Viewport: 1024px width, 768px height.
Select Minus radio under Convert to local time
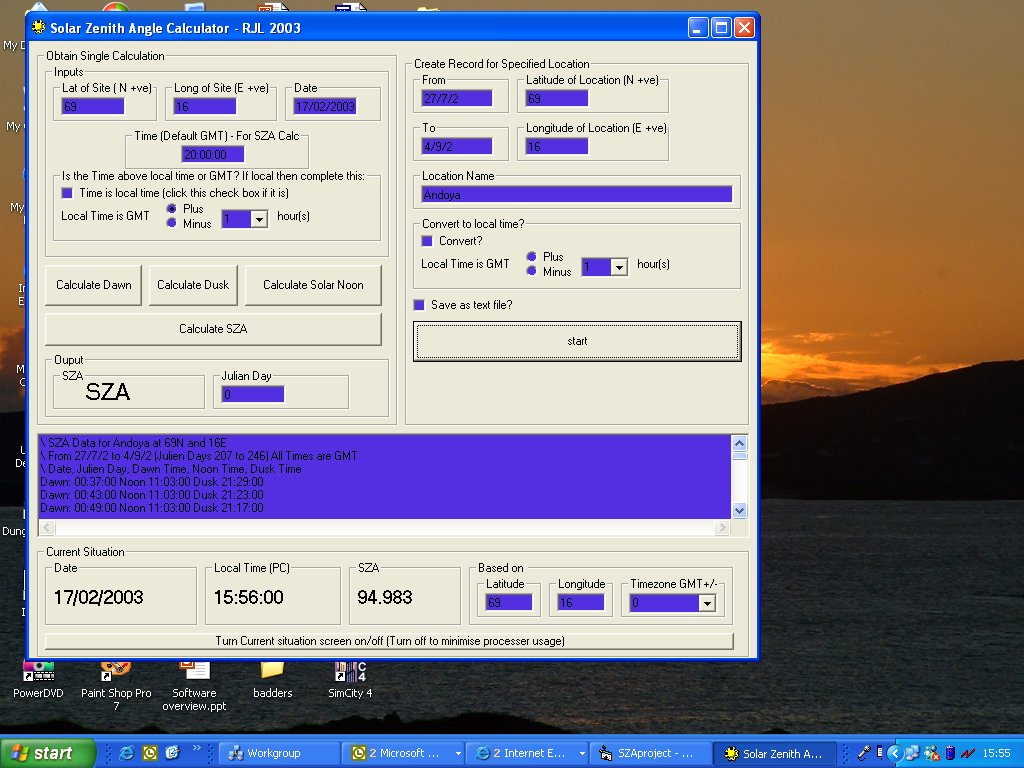tap(532, 271)
